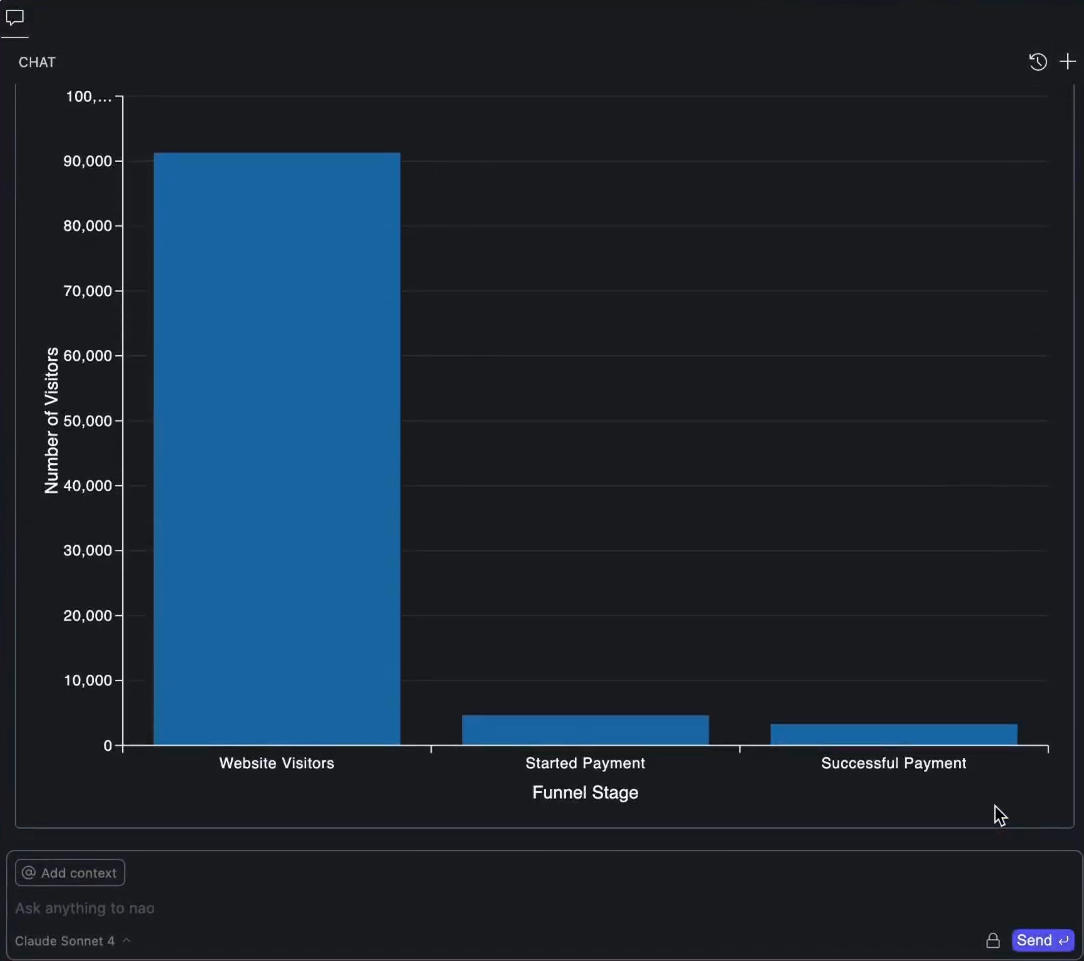Screen dimensions: 1084x961
Task: Click the chat bubble panel icon
Action: coord(14,18)
